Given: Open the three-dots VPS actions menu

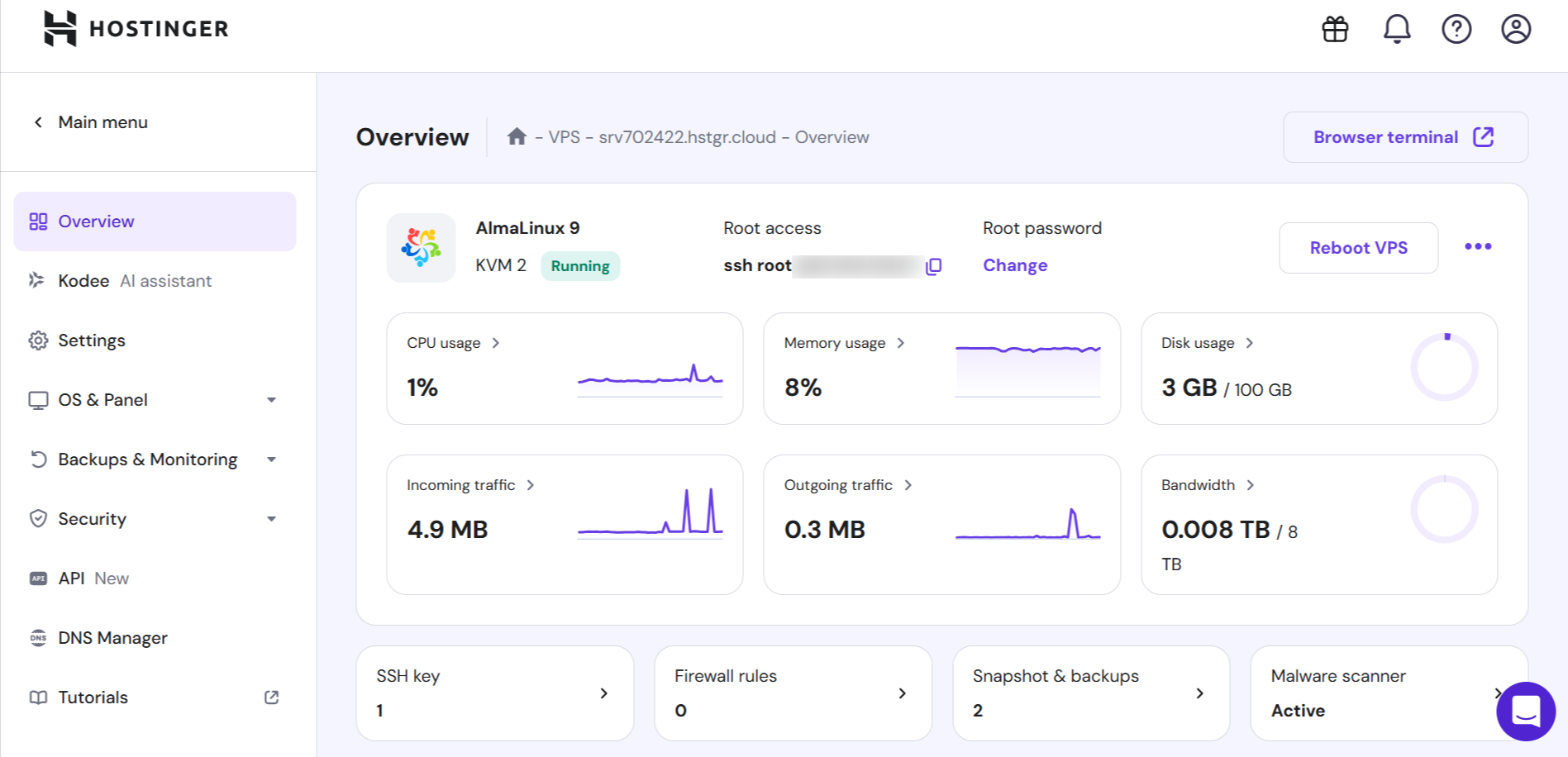Looking at the screenshot, I should tap(1477, 246).
